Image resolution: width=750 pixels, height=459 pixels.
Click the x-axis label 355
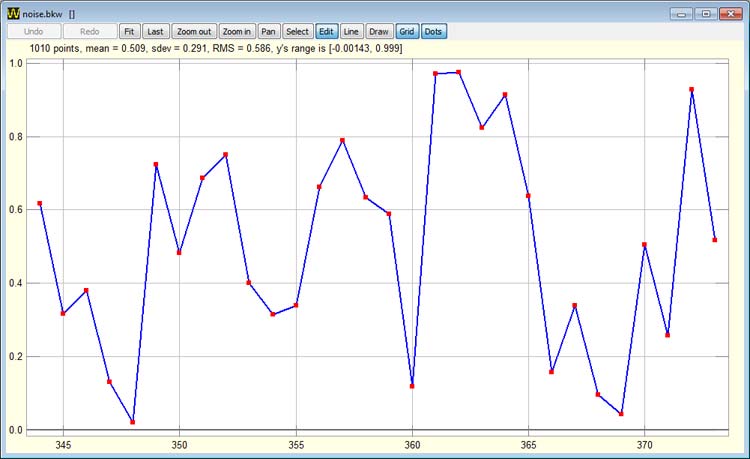pos(296,445)
